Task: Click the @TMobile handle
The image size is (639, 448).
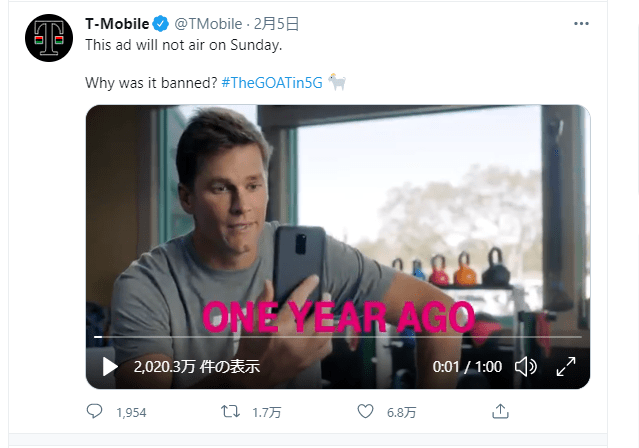Action: point(208,24)
